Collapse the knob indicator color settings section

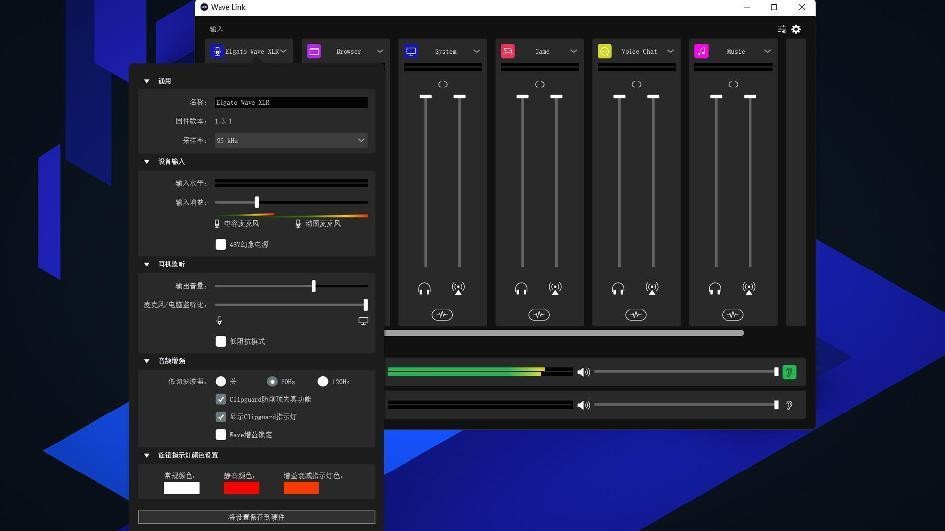[146, 455]
